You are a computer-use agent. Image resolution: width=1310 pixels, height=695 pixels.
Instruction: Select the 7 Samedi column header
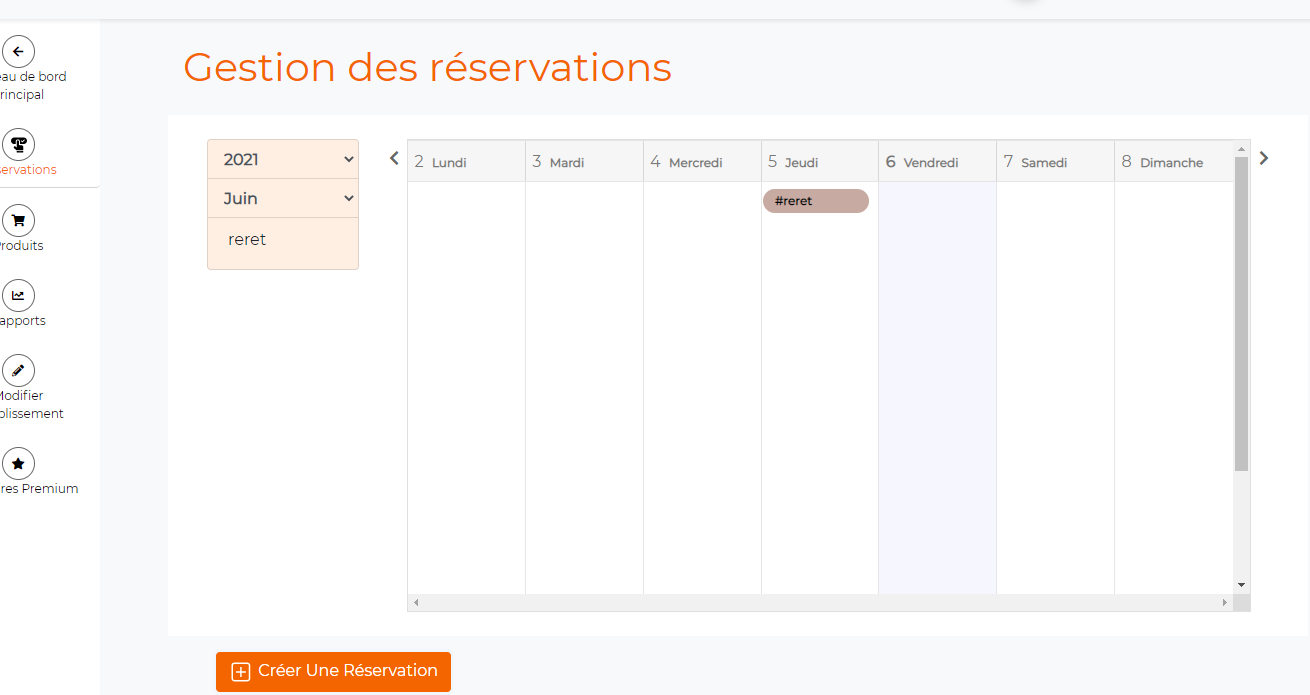coord(1055,162)
